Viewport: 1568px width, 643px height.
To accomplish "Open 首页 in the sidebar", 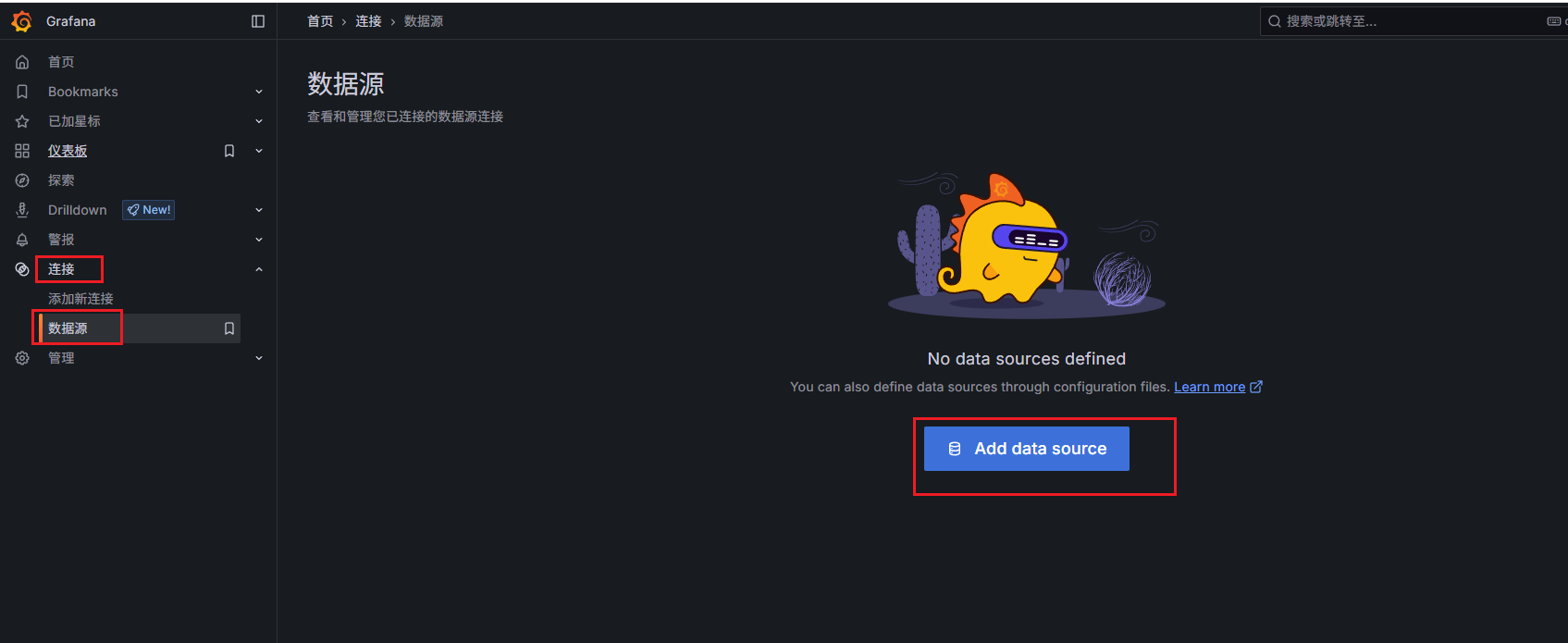I will click(x=61, y=62).
